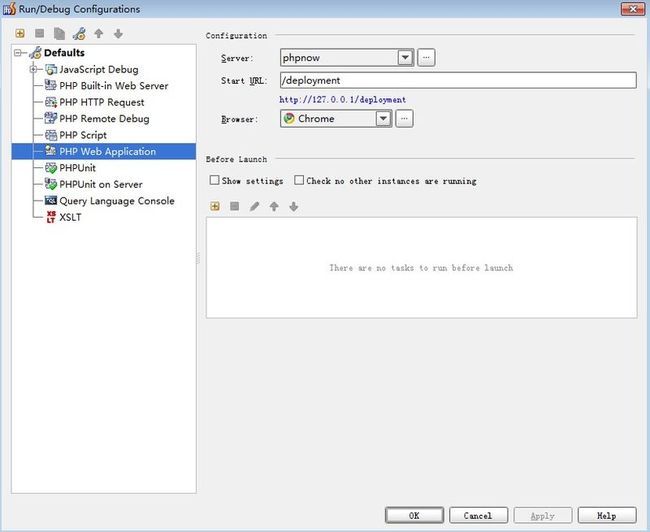Click the Query Language Console icon

[51, 200]
